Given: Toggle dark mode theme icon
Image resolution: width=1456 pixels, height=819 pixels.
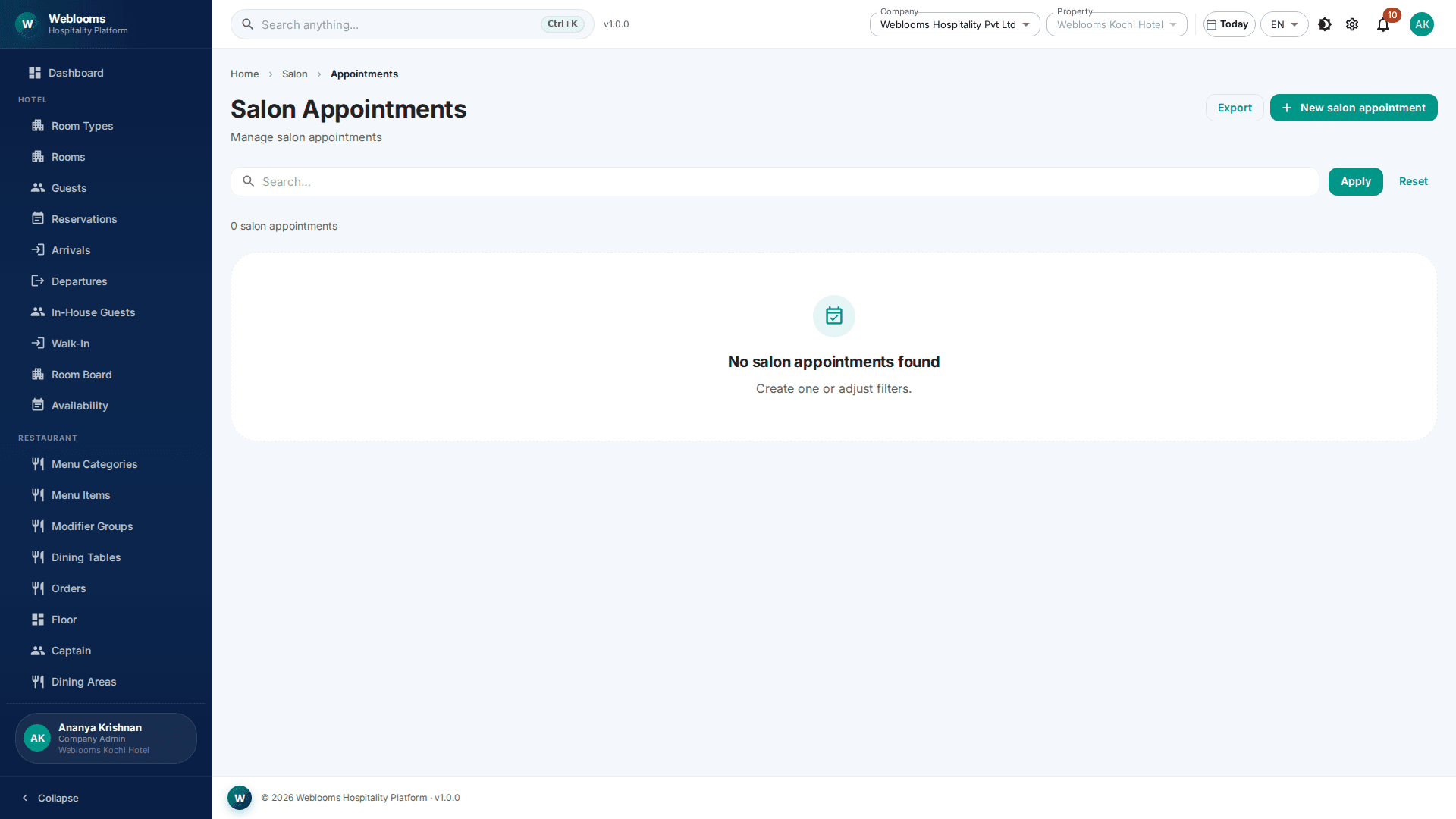Looking at the screenshot, I should click(1325, 24).
